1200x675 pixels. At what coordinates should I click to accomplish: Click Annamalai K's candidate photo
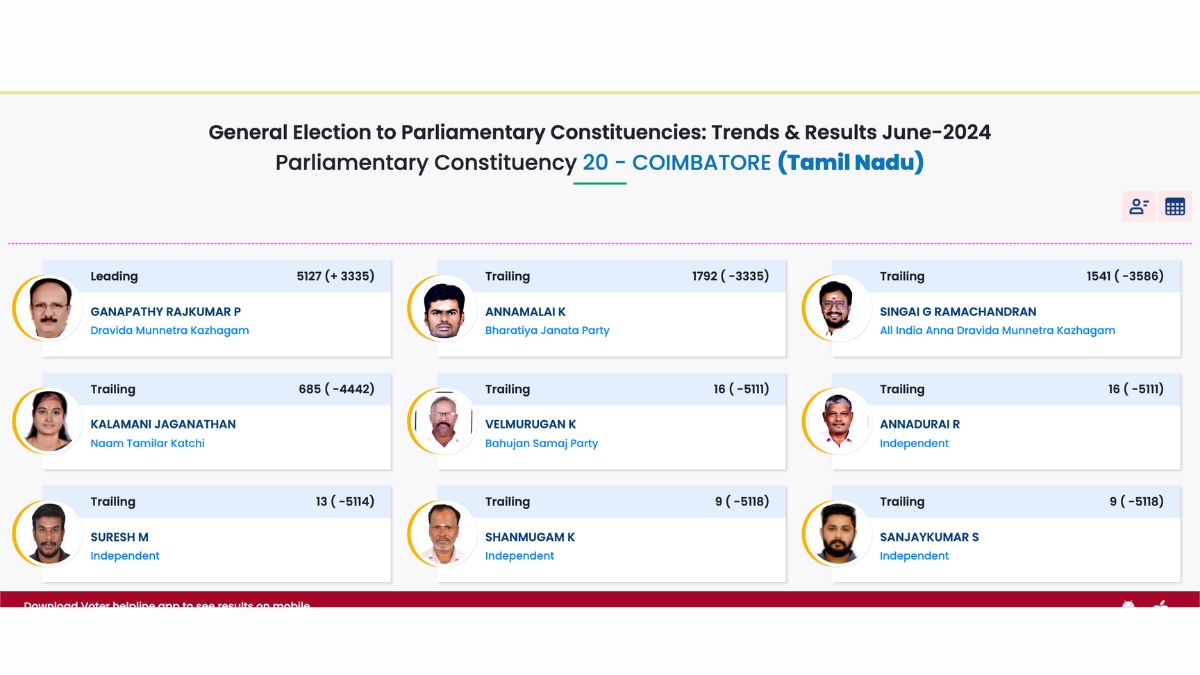[443, 308]
